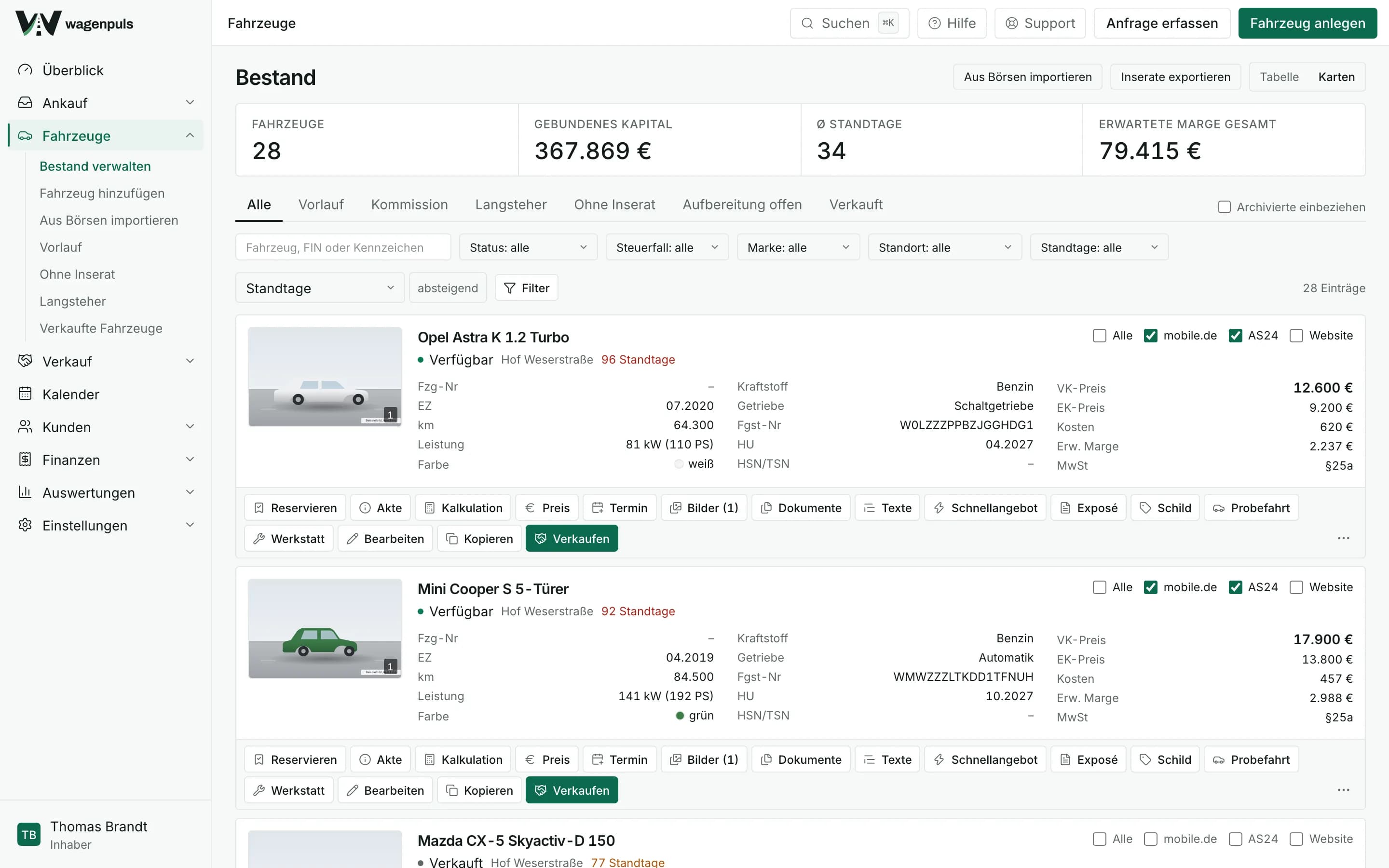Check Alle for the Mini Cooper
The image size is (1389, 868).
[x=1099, y=587]
